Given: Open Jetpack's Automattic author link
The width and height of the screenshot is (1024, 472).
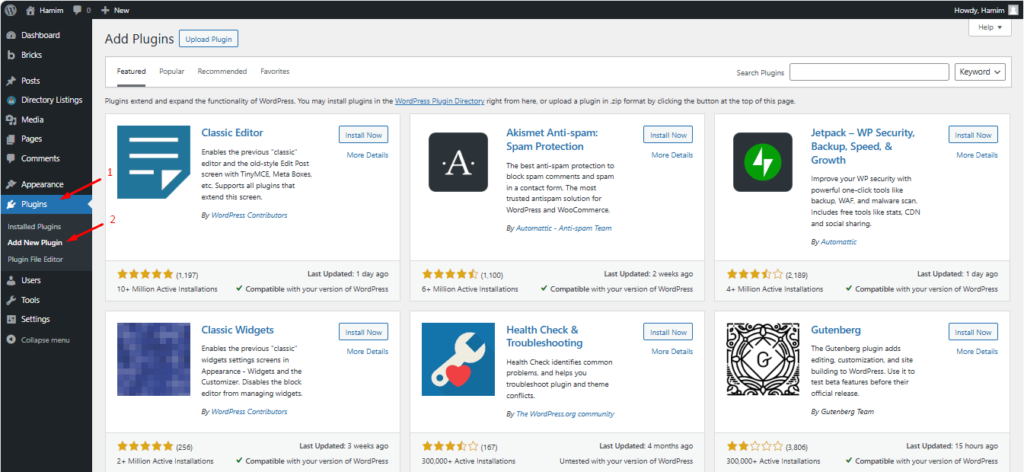Looking at the screenshot, I should point(839,242).
